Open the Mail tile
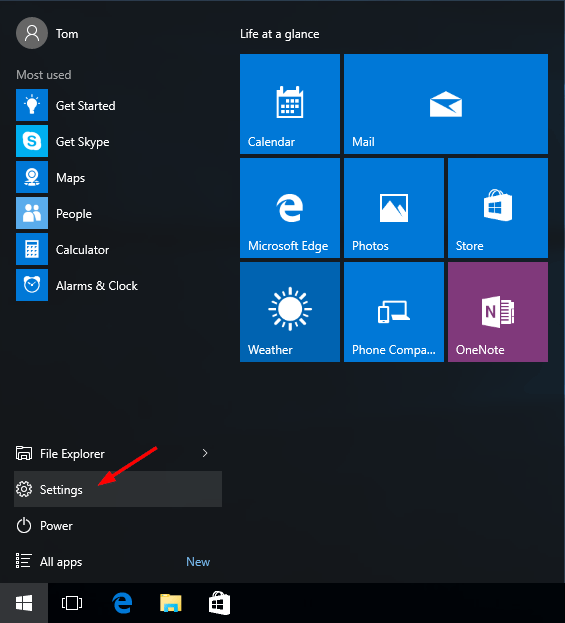Screen dimensions: 565x623 [446, 104]
